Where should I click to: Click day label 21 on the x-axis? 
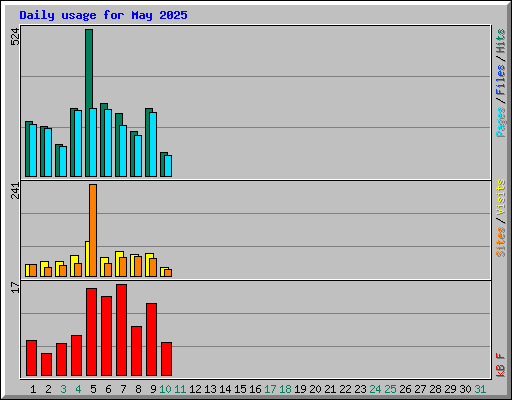click(x=330, y=389)
